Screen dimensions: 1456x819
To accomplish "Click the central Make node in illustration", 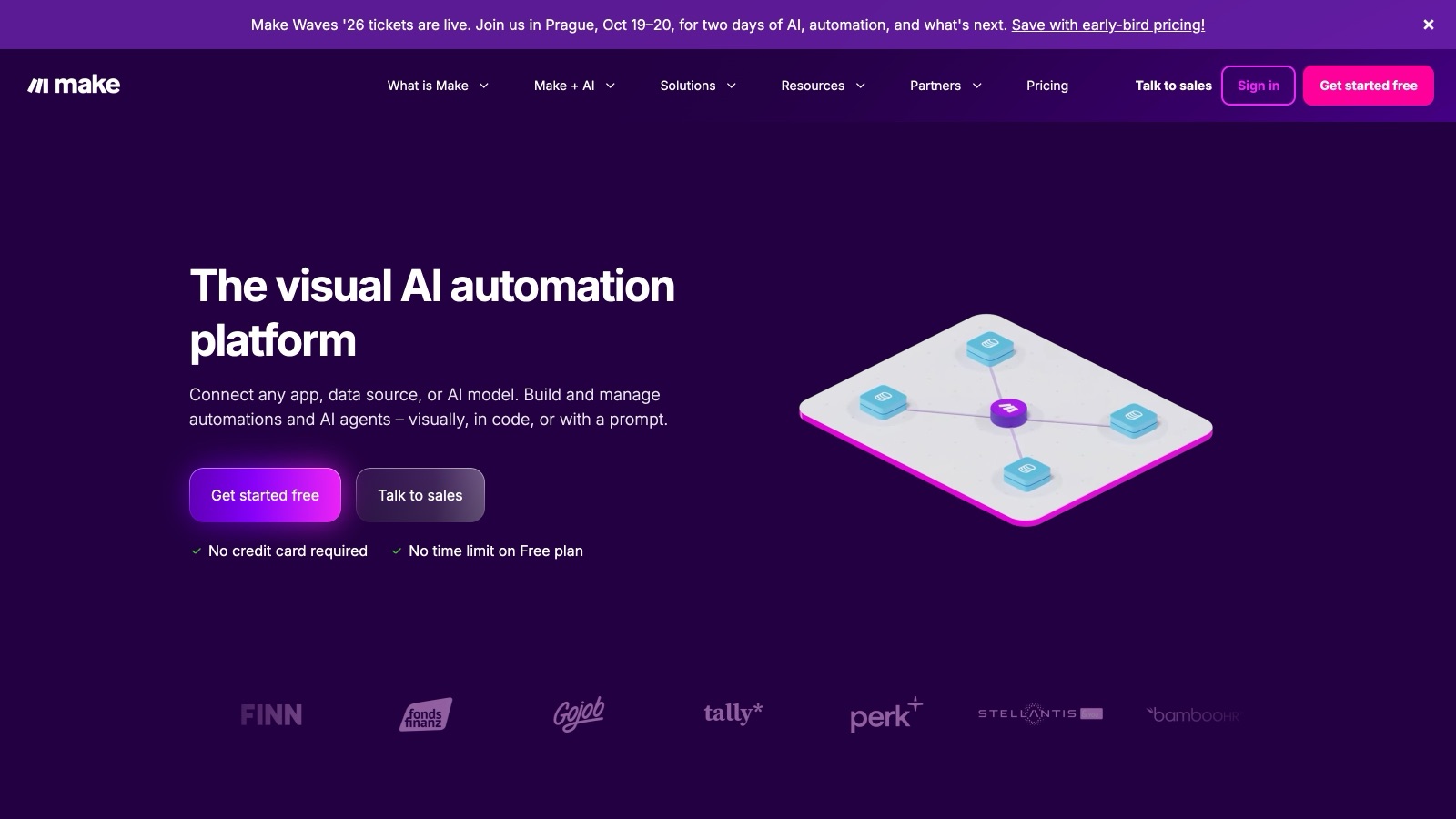I will [1008, 412].
